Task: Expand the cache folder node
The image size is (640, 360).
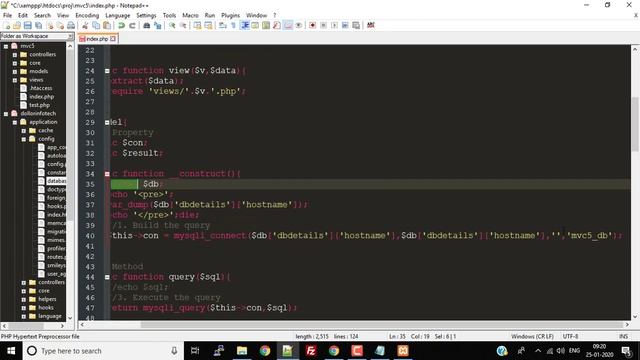Action: pos(24,131)
